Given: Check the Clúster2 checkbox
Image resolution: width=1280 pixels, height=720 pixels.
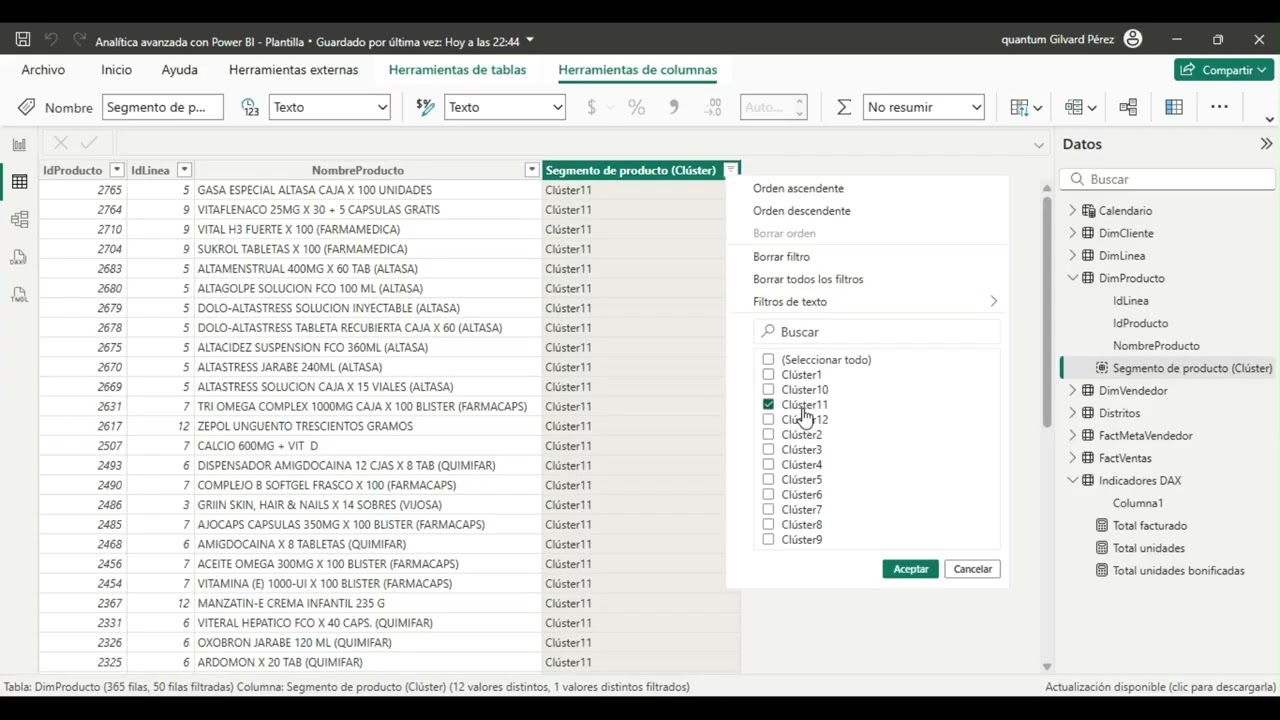Looking at the screenshot, I should 768,435.
